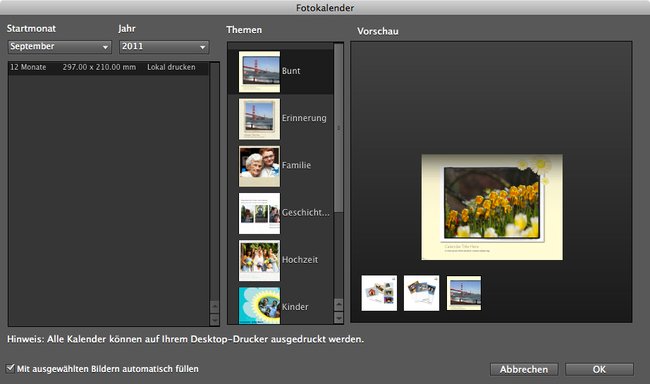Toggle Mit ausgewählten Bildern automatisch füllen checkbox
The width and height of the screenshot is (650, 384).
(x=10, y=368)
